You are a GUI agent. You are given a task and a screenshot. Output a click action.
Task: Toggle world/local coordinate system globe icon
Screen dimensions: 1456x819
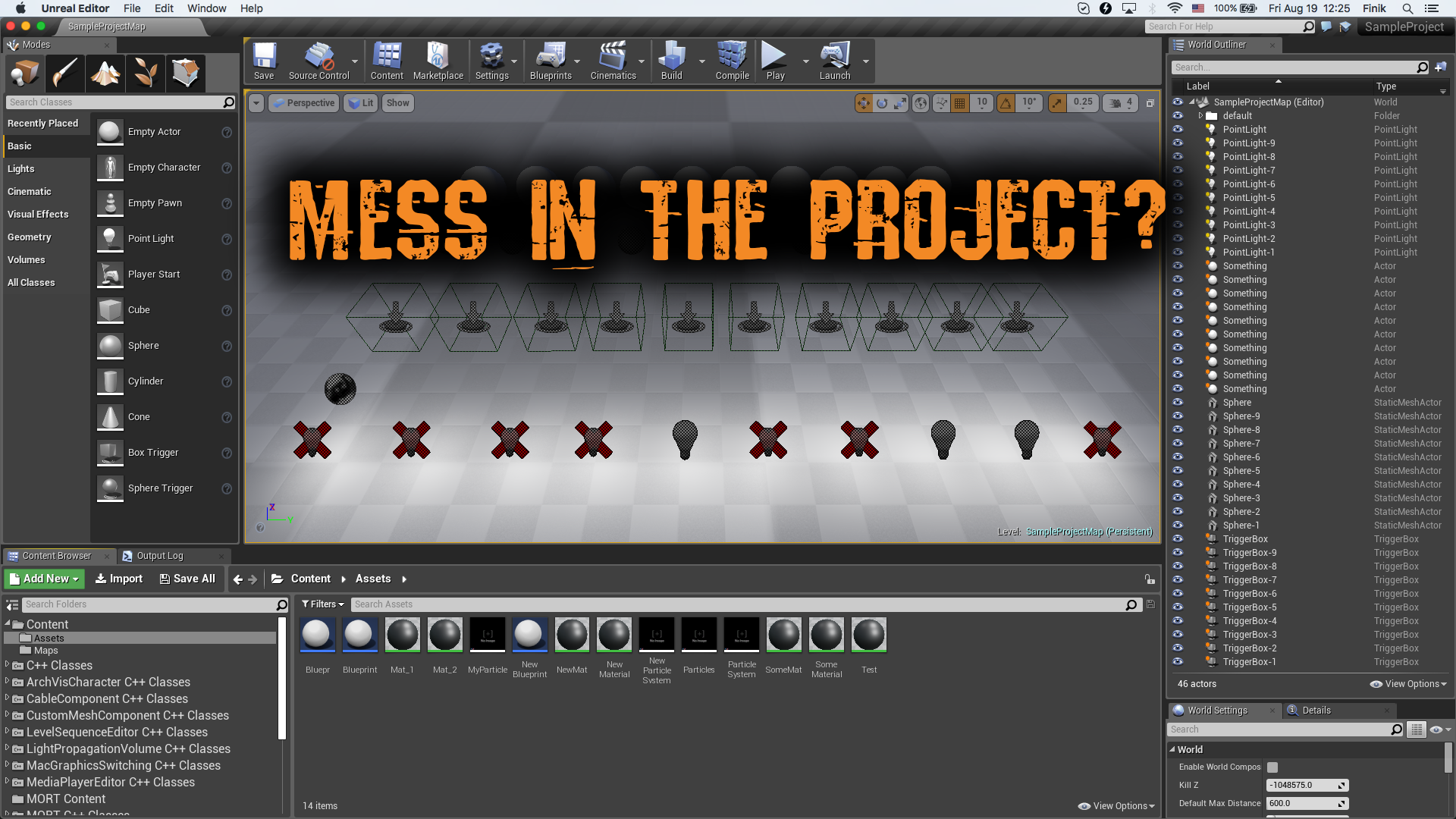coord(921,103)
